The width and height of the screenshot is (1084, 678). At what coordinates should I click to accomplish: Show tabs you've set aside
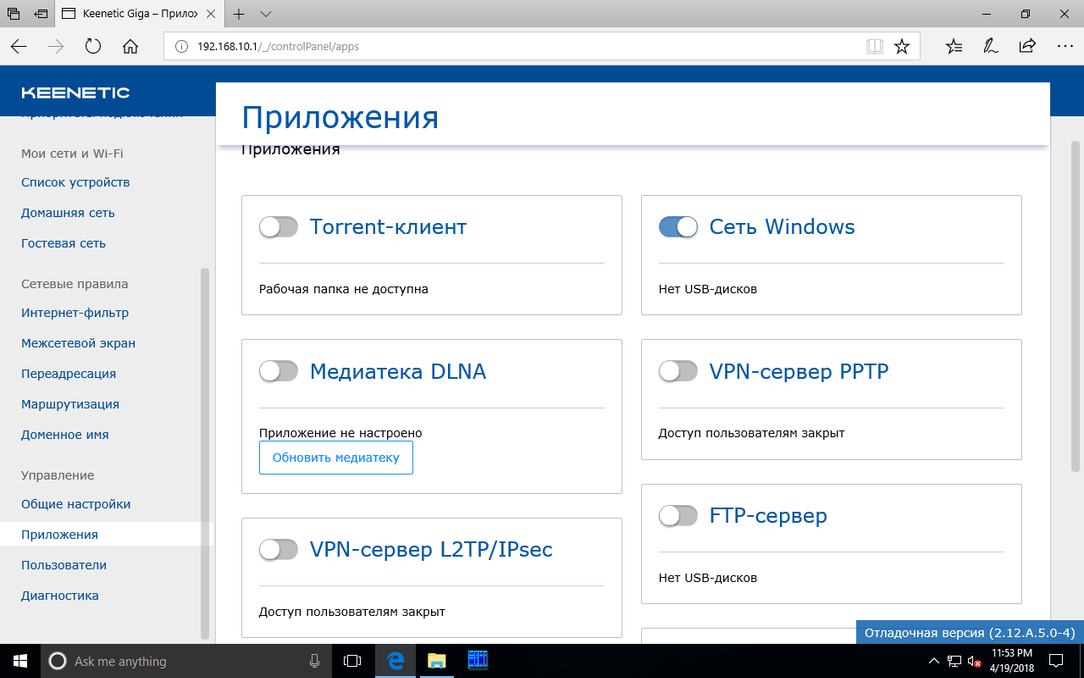tap(13, 14)
